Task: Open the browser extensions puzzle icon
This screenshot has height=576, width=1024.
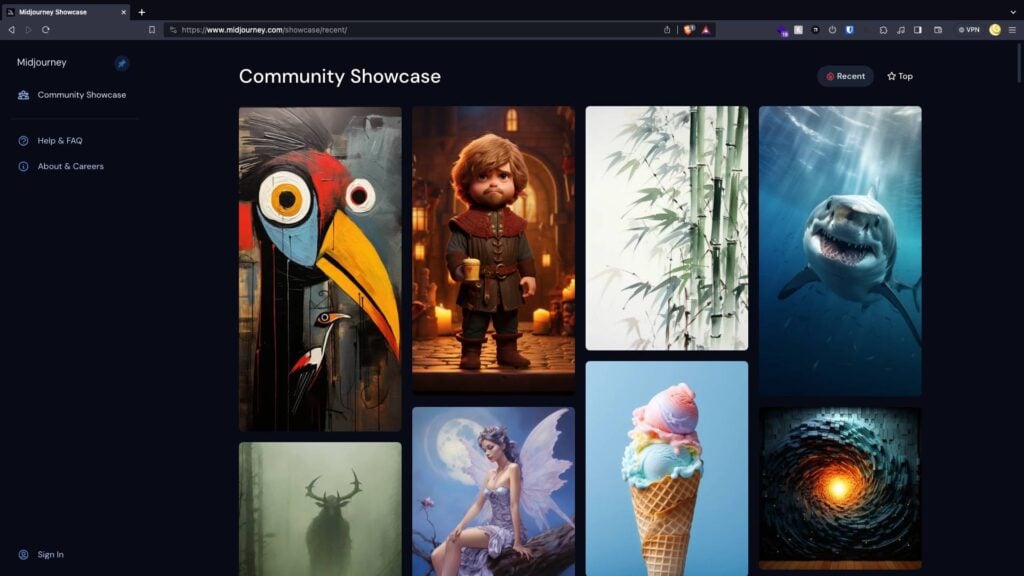Action: 883,30
